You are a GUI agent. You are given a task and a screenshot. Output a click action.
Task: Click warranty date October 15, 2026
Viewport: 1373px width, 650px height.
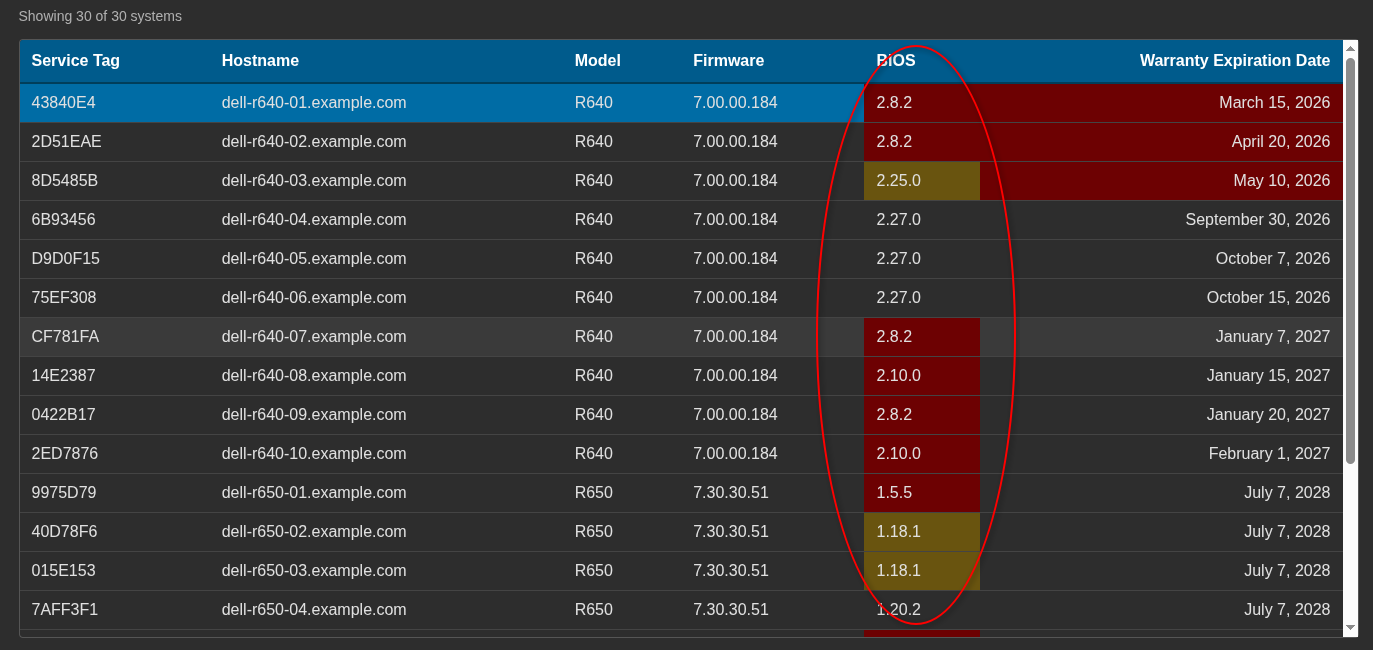point(1269,298)
